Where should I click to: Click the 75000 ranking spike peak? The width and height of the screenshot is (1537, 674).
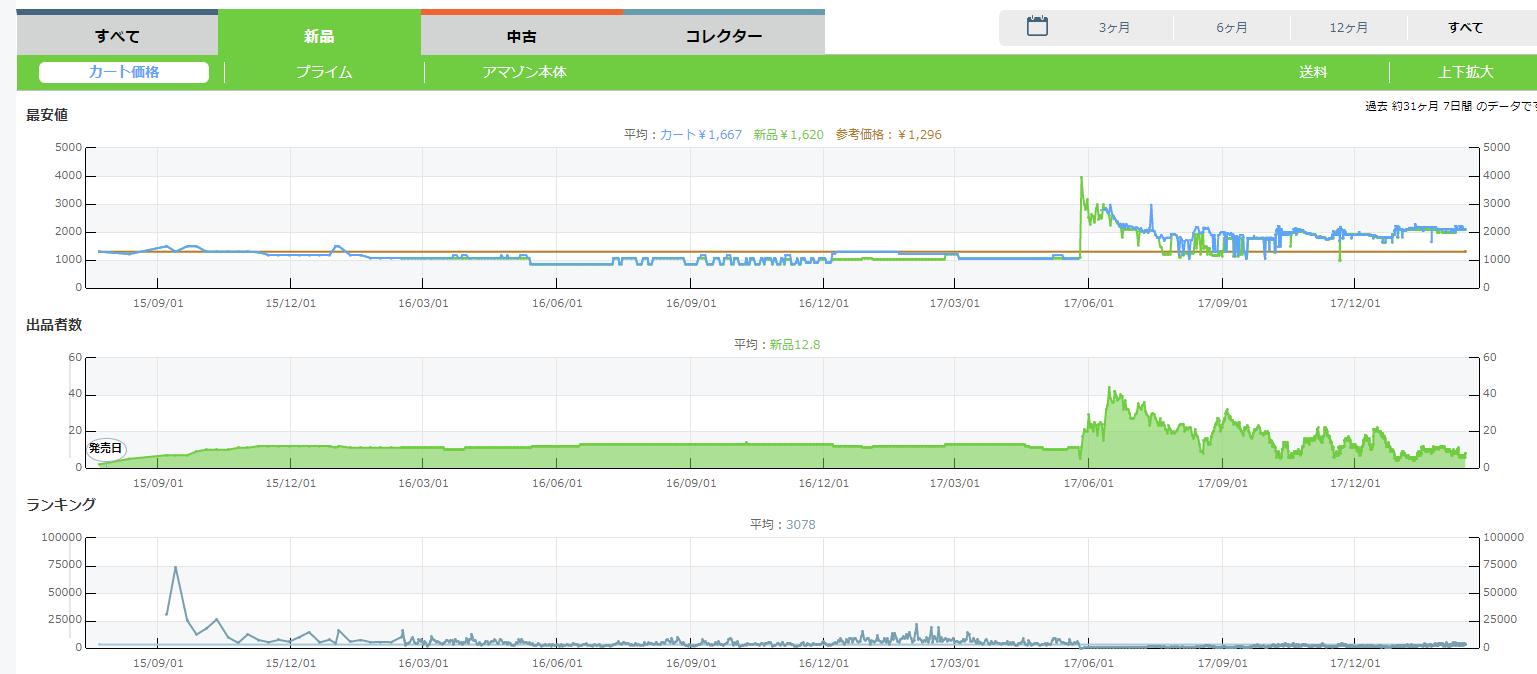[x=176, y=567]
